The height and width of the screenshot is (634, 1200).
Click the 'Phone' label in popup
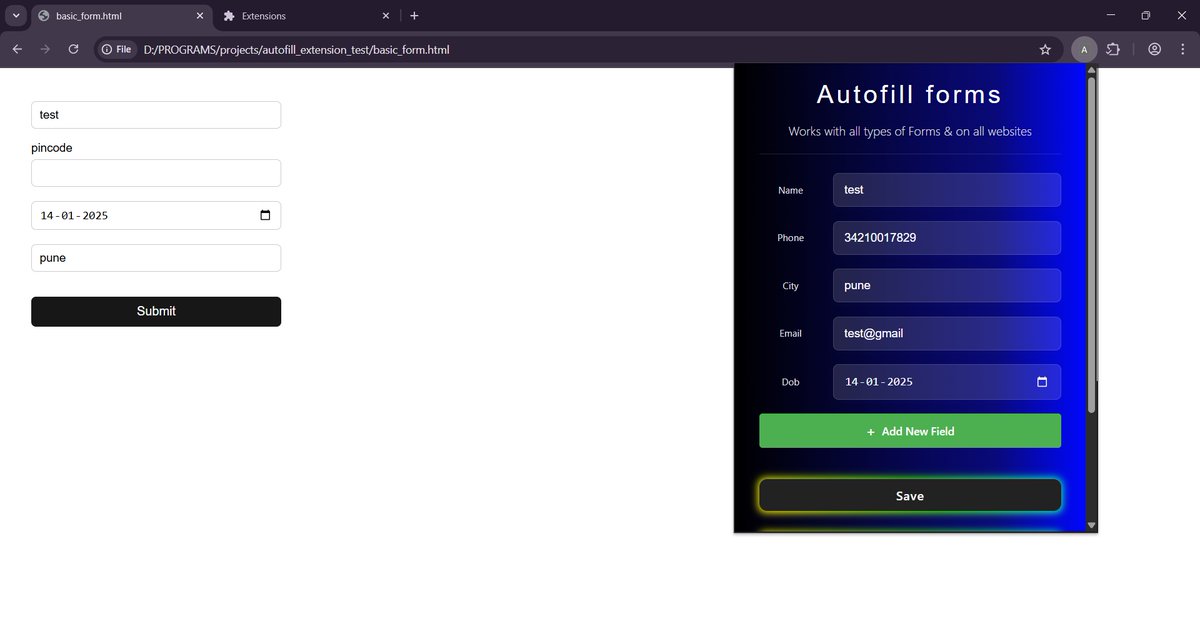[x=791, y=238]
